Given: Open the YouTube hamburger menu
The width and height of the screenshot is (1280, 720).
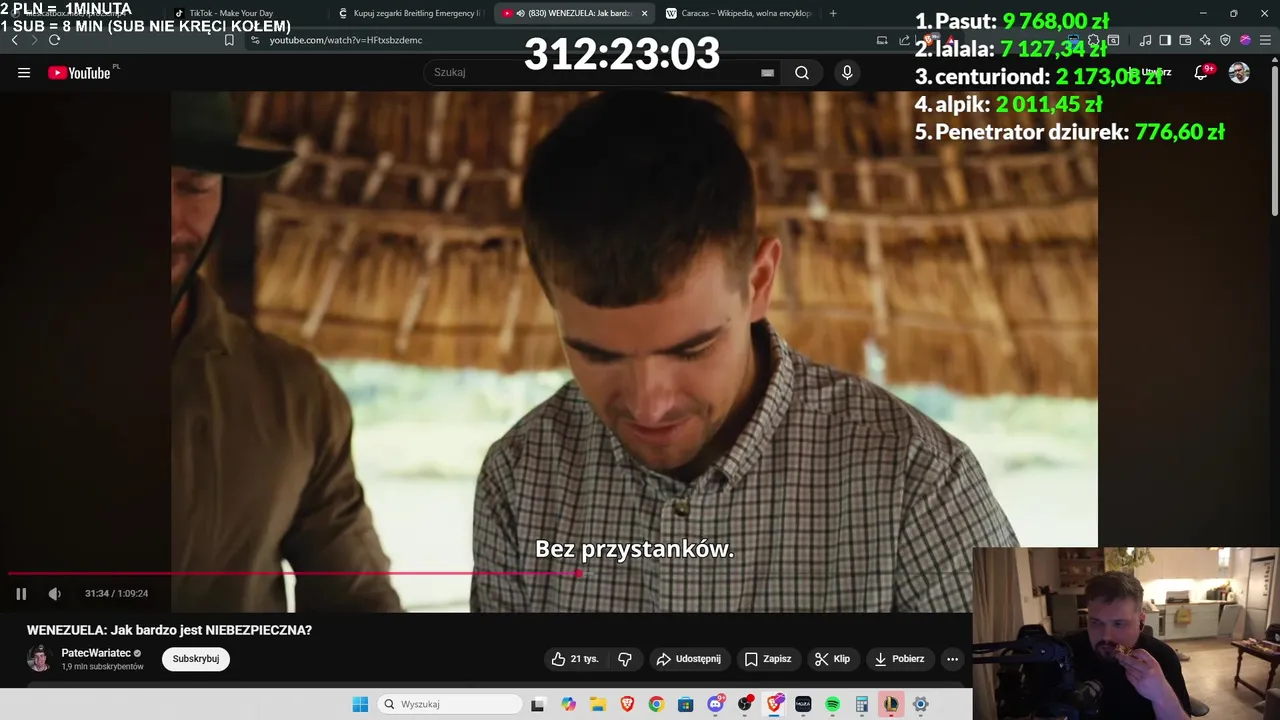Looking at the screenshot, I should click(x=24, y=73).
